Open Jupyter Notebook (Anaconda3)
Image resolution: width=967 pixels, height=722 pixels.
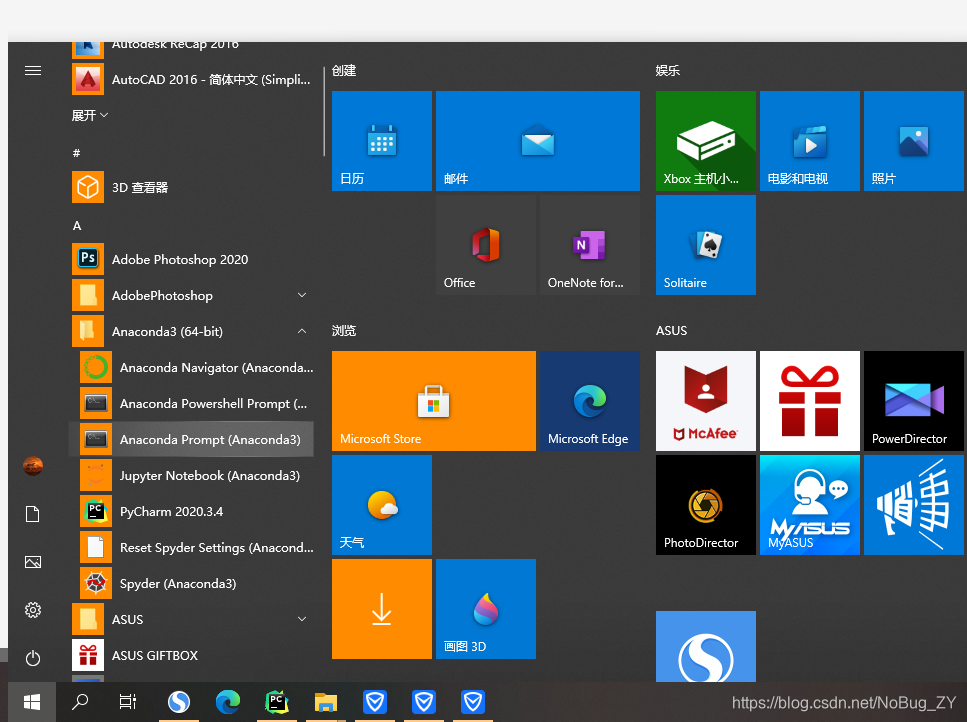pos(196,475)
